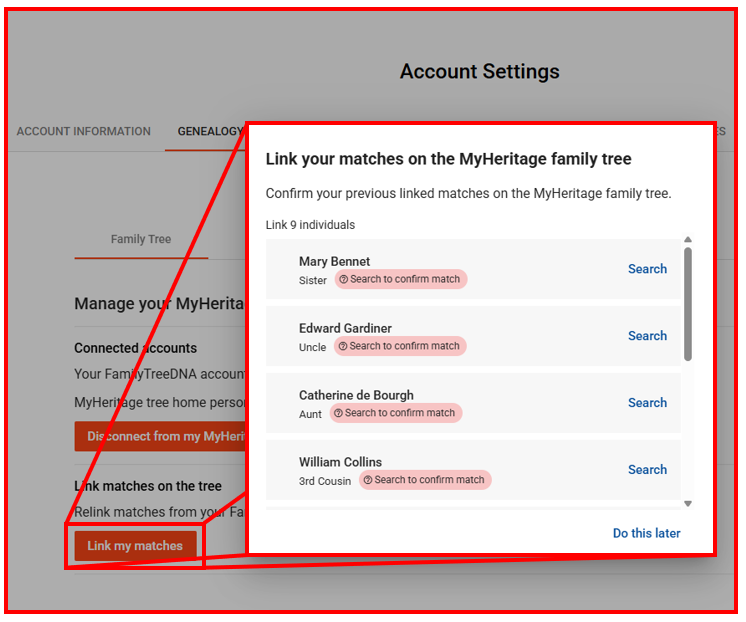Click the scrollbar up arrow in matches list
Viewport: 746px width, 622px height.
[x=687, y=239]
